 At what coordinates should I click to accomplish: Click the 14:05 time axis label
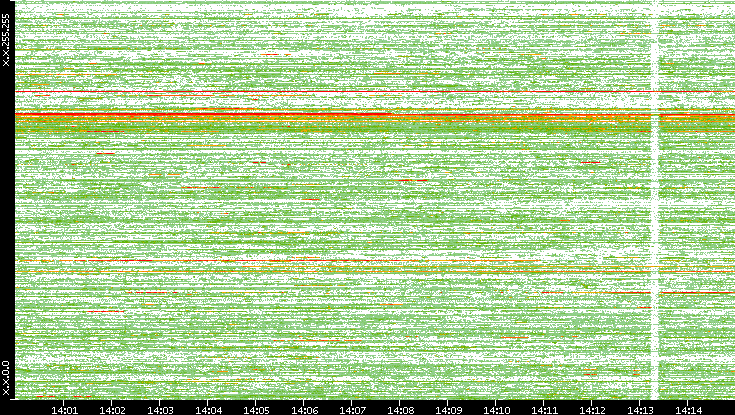click(x=255, y=410)
